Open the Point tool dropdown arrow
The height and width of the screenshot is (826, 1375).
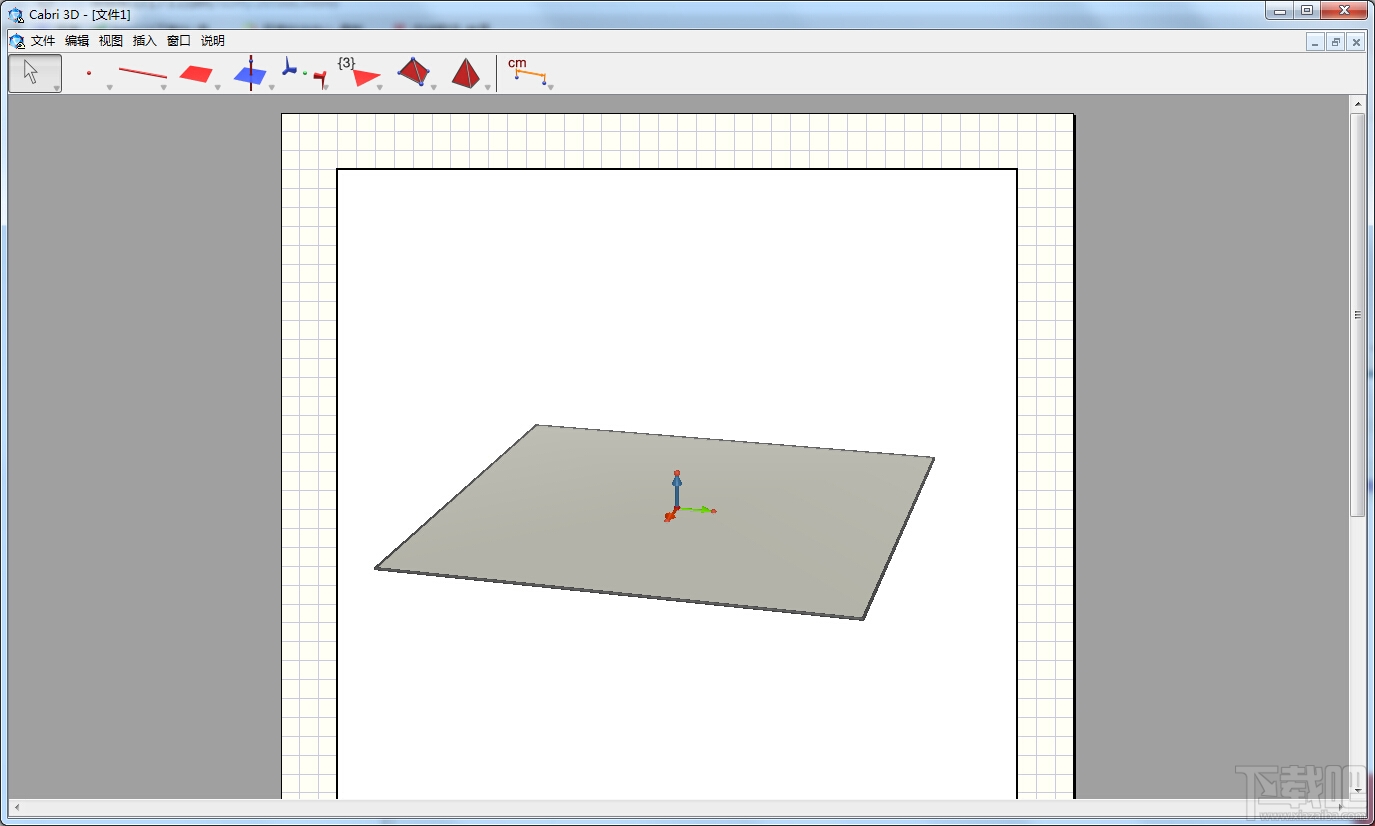point(109,88)
